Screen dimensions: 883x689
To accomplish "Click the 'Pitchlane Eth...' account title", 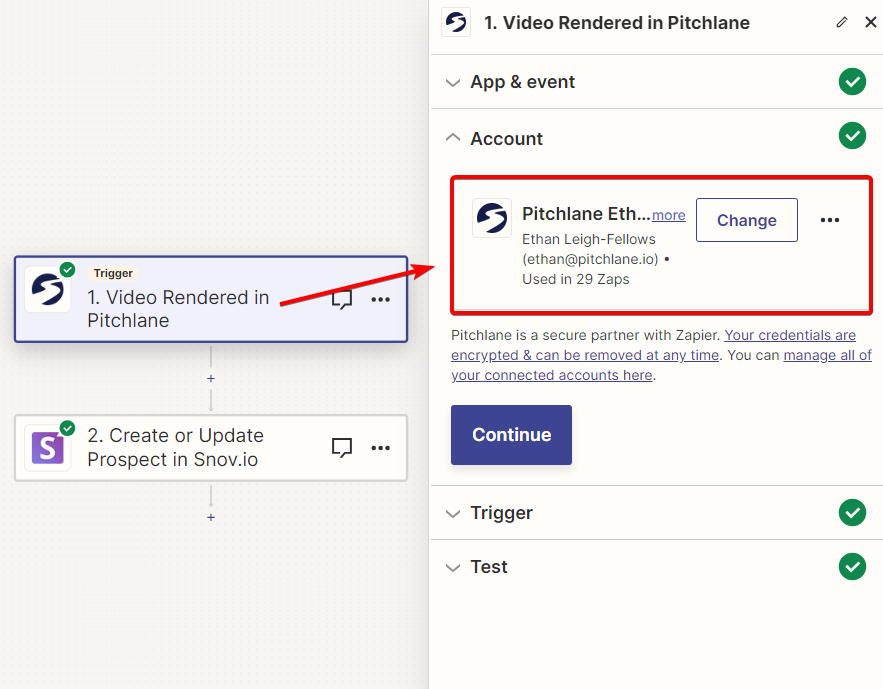I will point(586,214).
